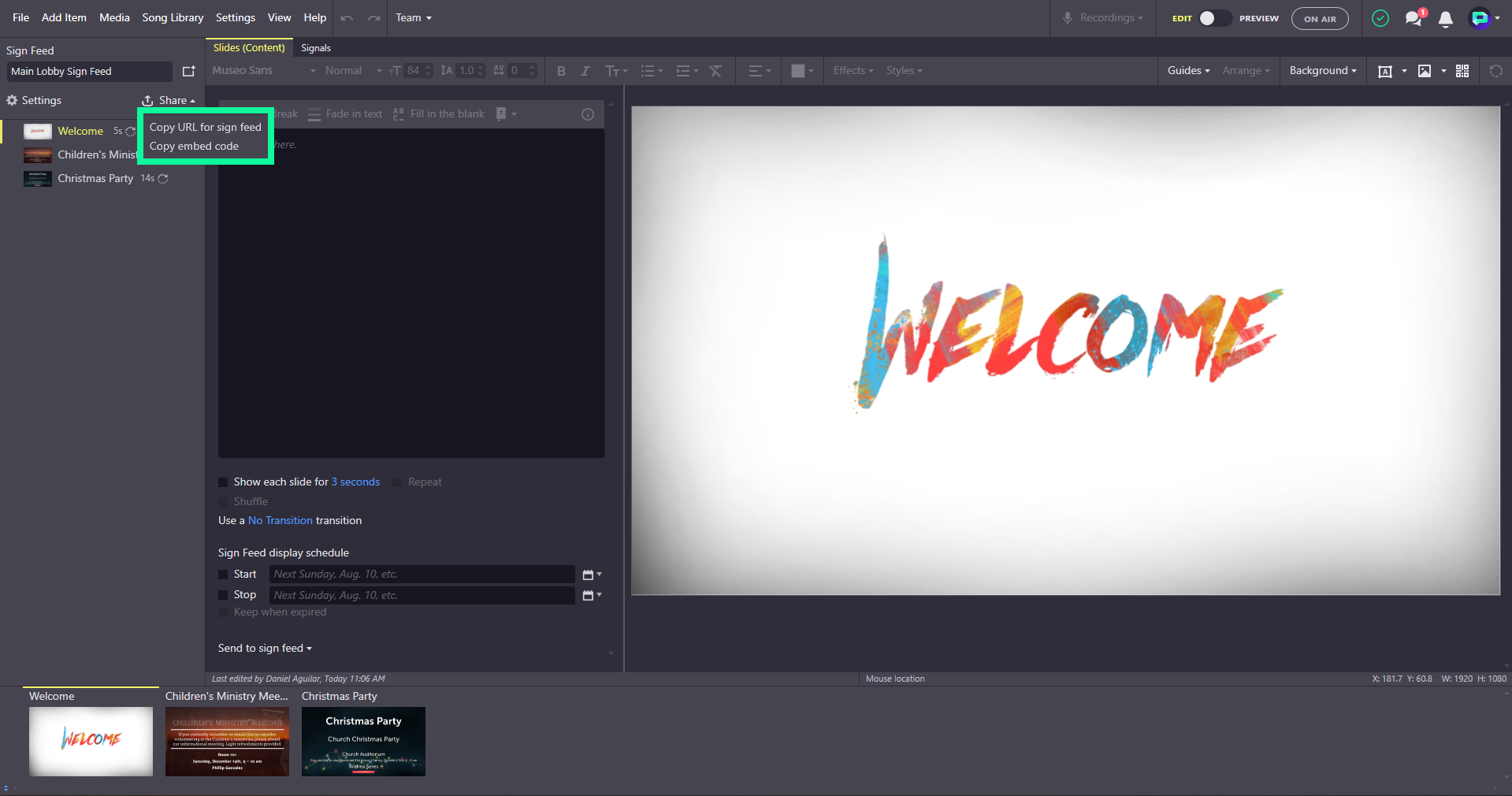Switch to the Signals tab
Screen dimensions: 1512x796
[x=316, y=48]
